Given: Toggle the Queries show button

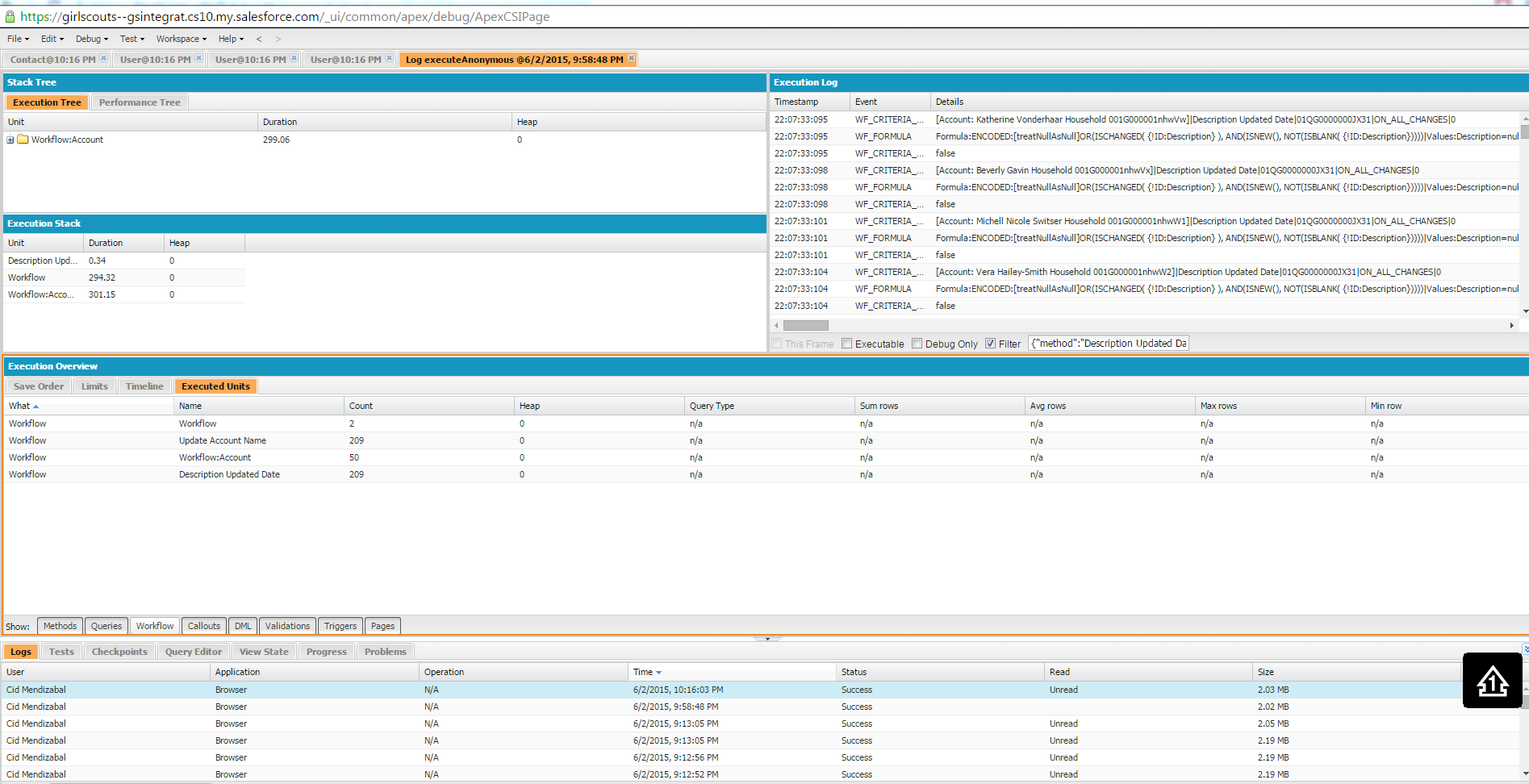Looking at the screenshot, I should pyautogui.click(x=106, y=626).
